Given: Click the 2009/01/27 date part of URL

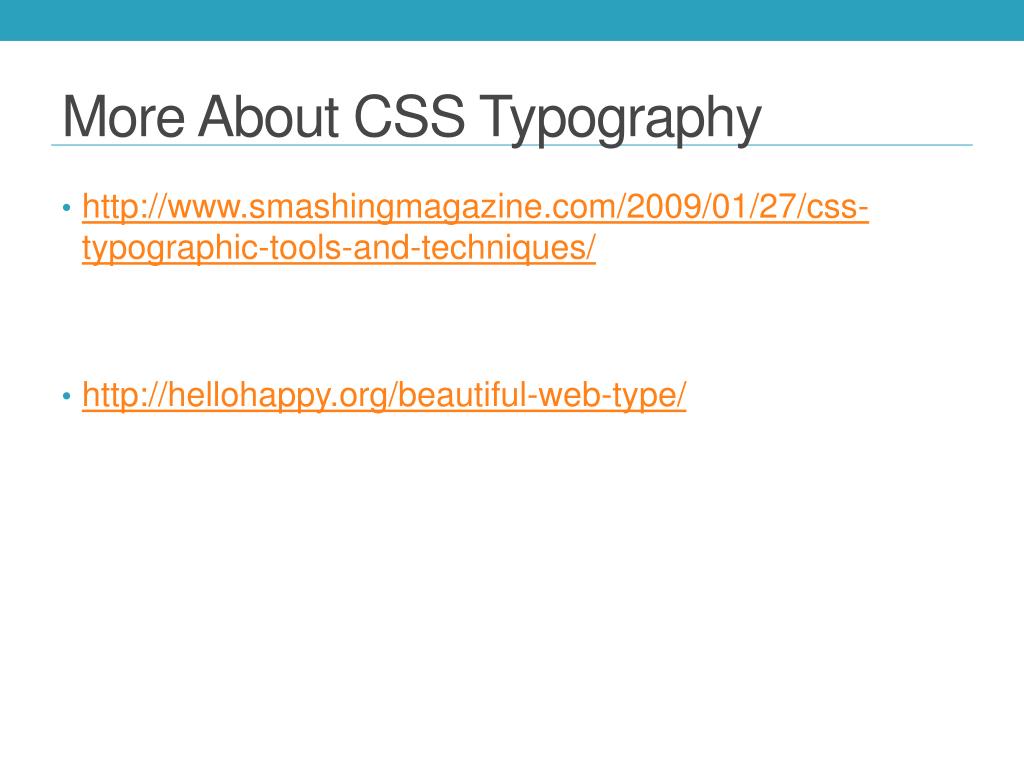Looking at the screenshot, I should coord(711,207).
